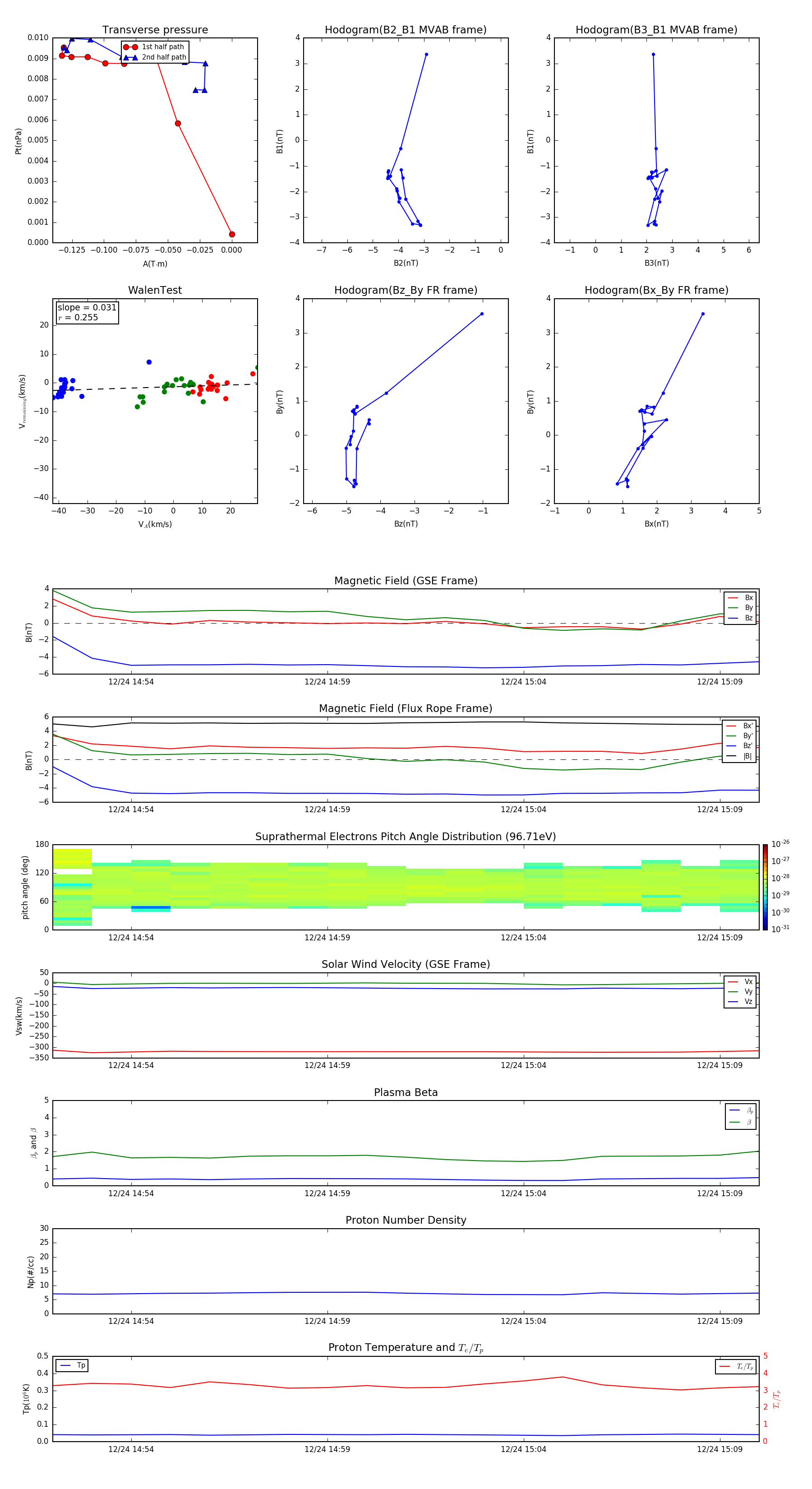The image size is (812, 1489).
Task: Select the 2nd half path legend entry
Action: [x=155, y=57]
